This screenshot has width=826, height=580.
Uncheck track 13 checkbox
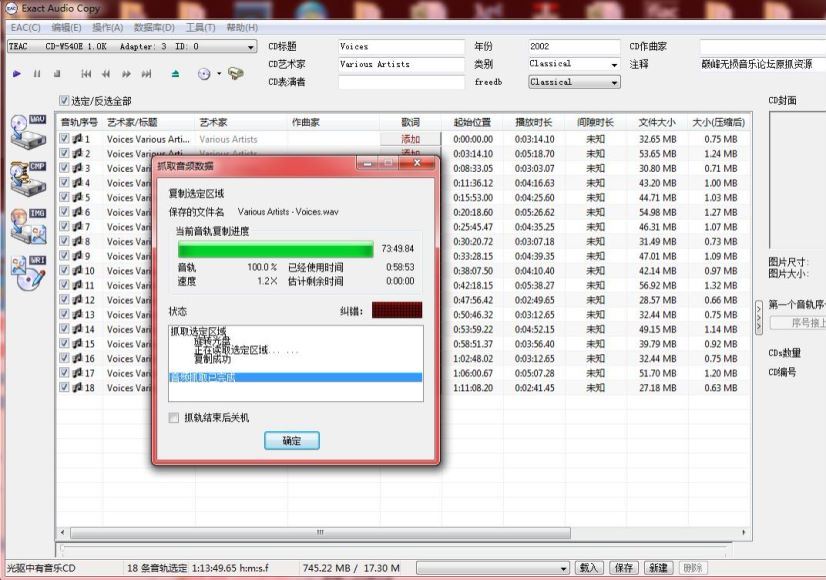(x=64, y=314)
